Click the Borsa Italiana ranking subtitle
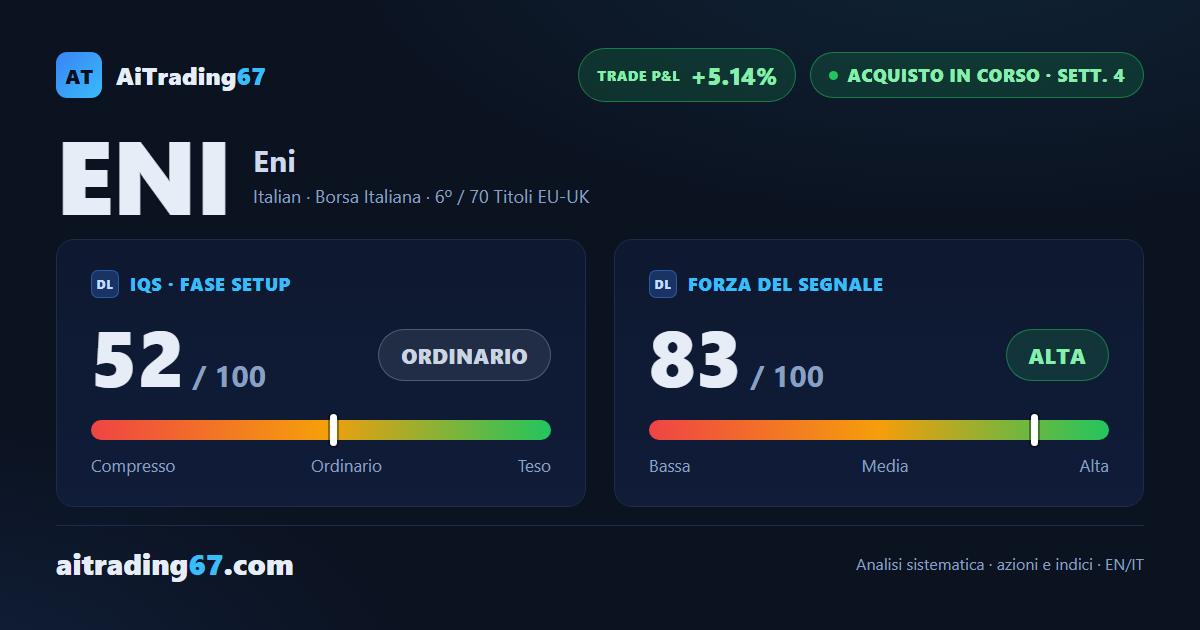 coord(421,197)
